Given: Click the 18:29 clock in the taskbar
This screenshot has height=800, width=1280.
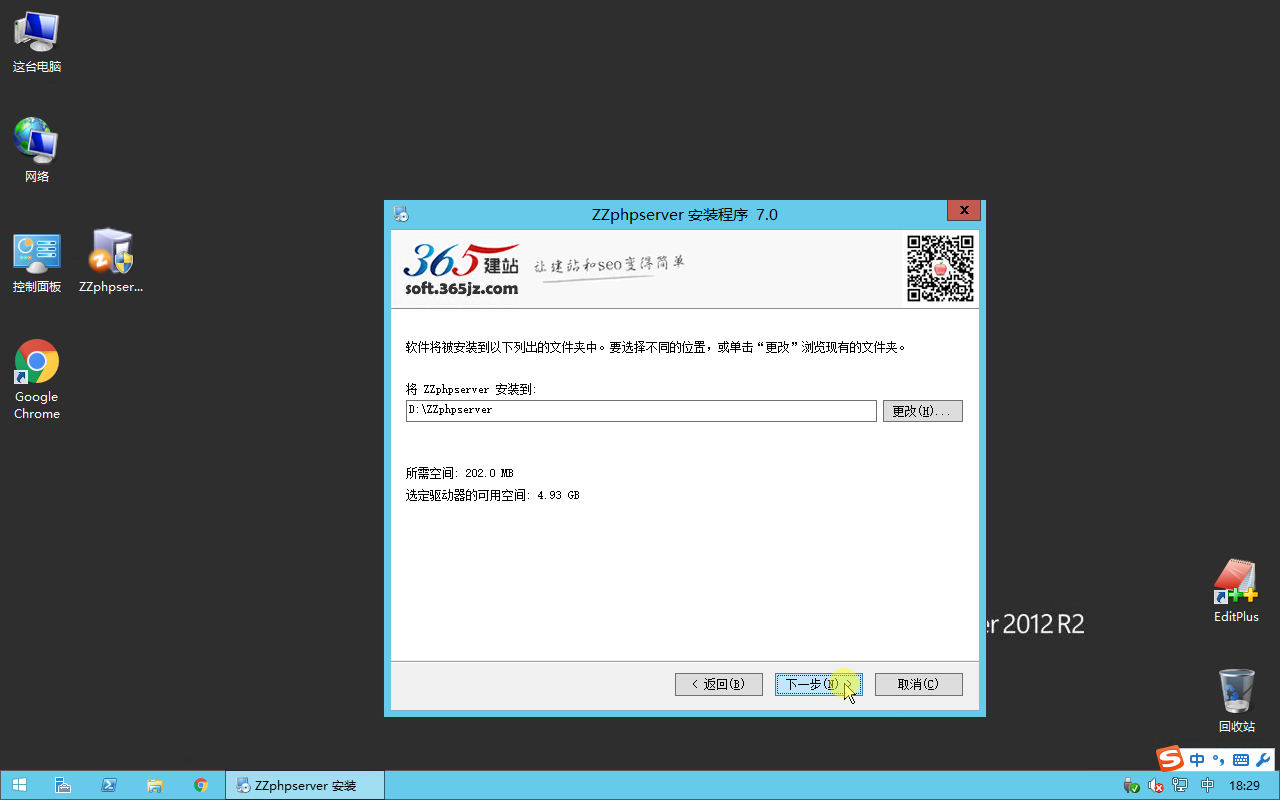Looking at the screenshot, I should pos(1244,786).
